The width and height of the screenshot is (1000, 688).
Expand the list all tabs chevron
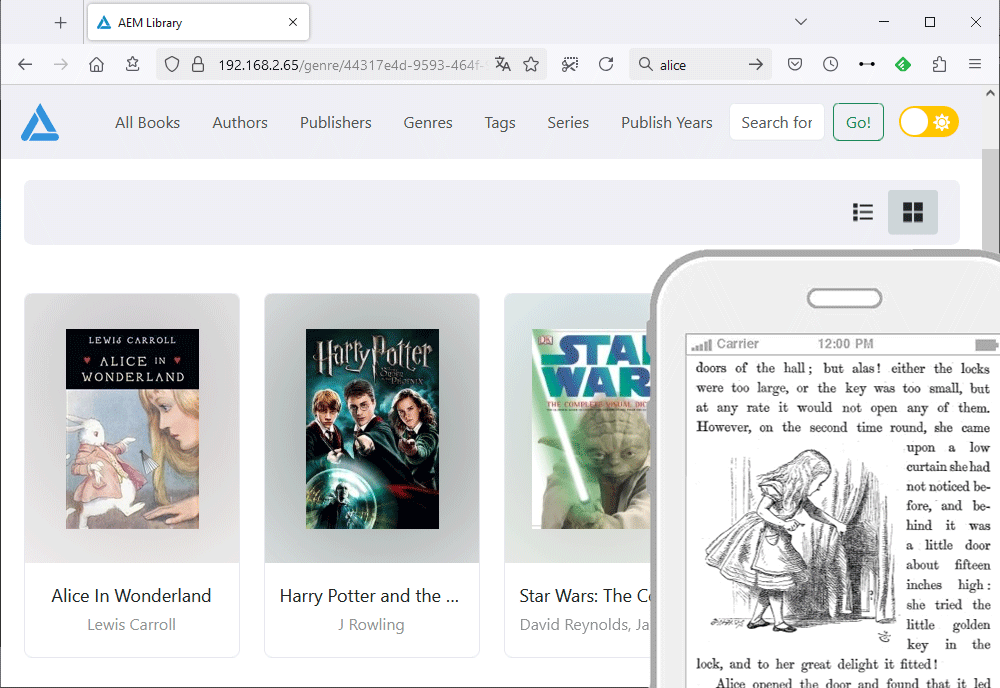(x=801, y=22)
